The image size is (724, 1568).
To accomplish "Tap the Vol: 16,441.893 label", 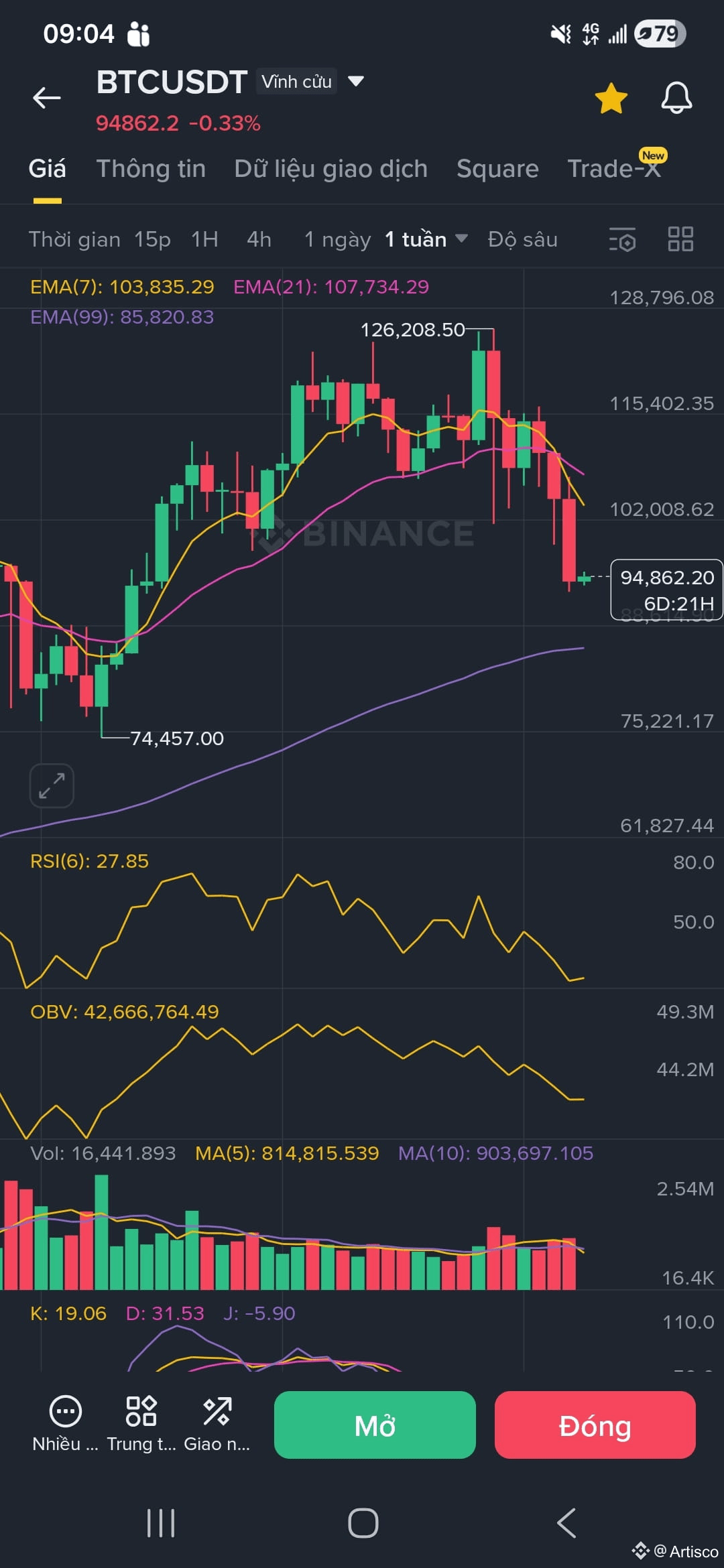I will [x=103, y=1153].
